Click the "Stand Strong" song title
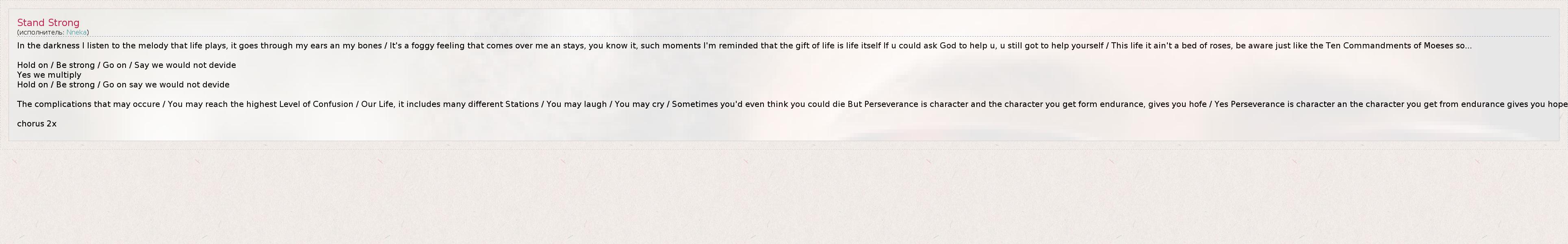1568x244 pixels. 48,22
